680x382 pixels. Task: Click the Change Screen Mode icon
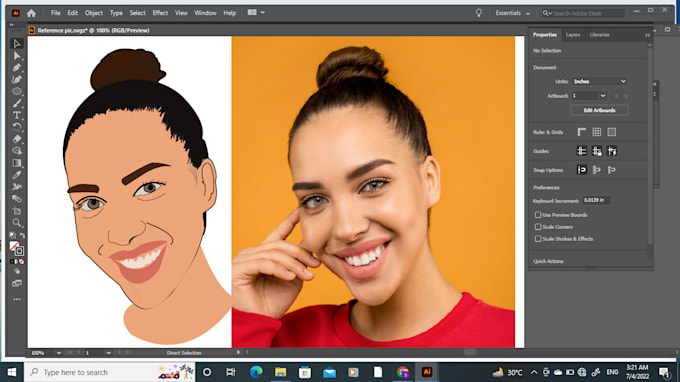(x=17, y=284)
